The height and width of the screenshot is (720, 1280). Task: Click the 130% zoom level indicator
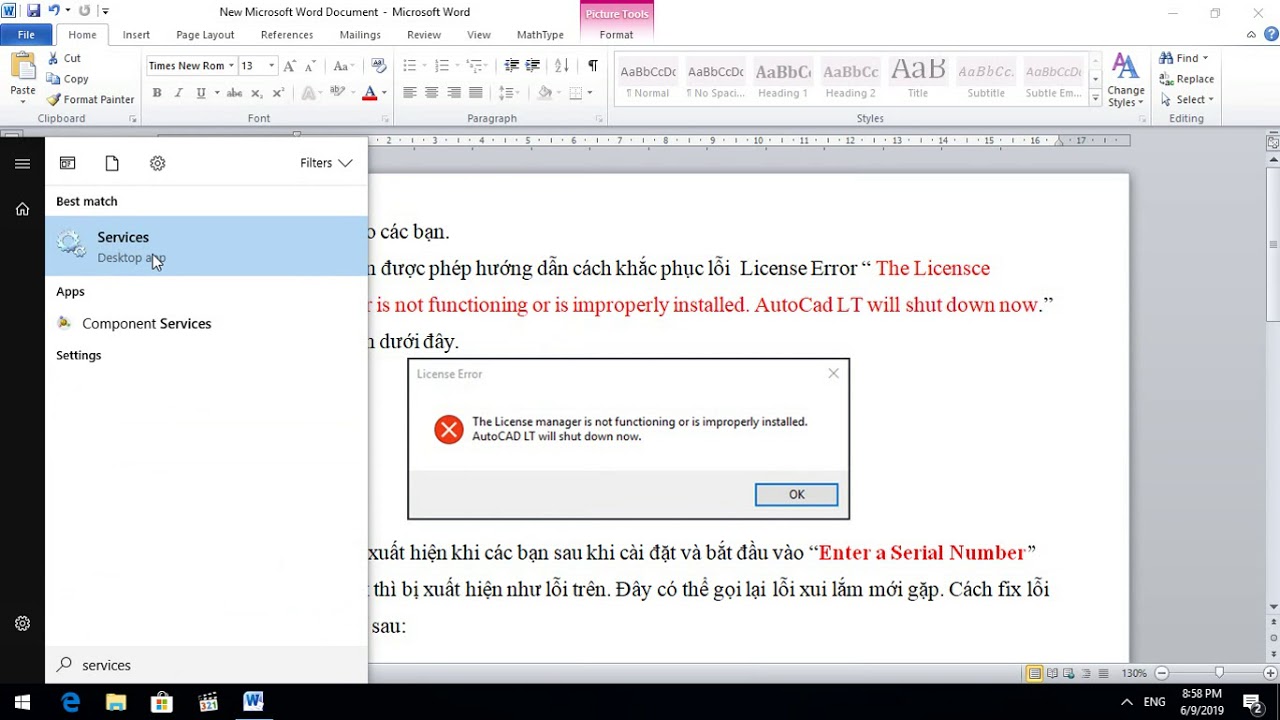point(1133,673)
